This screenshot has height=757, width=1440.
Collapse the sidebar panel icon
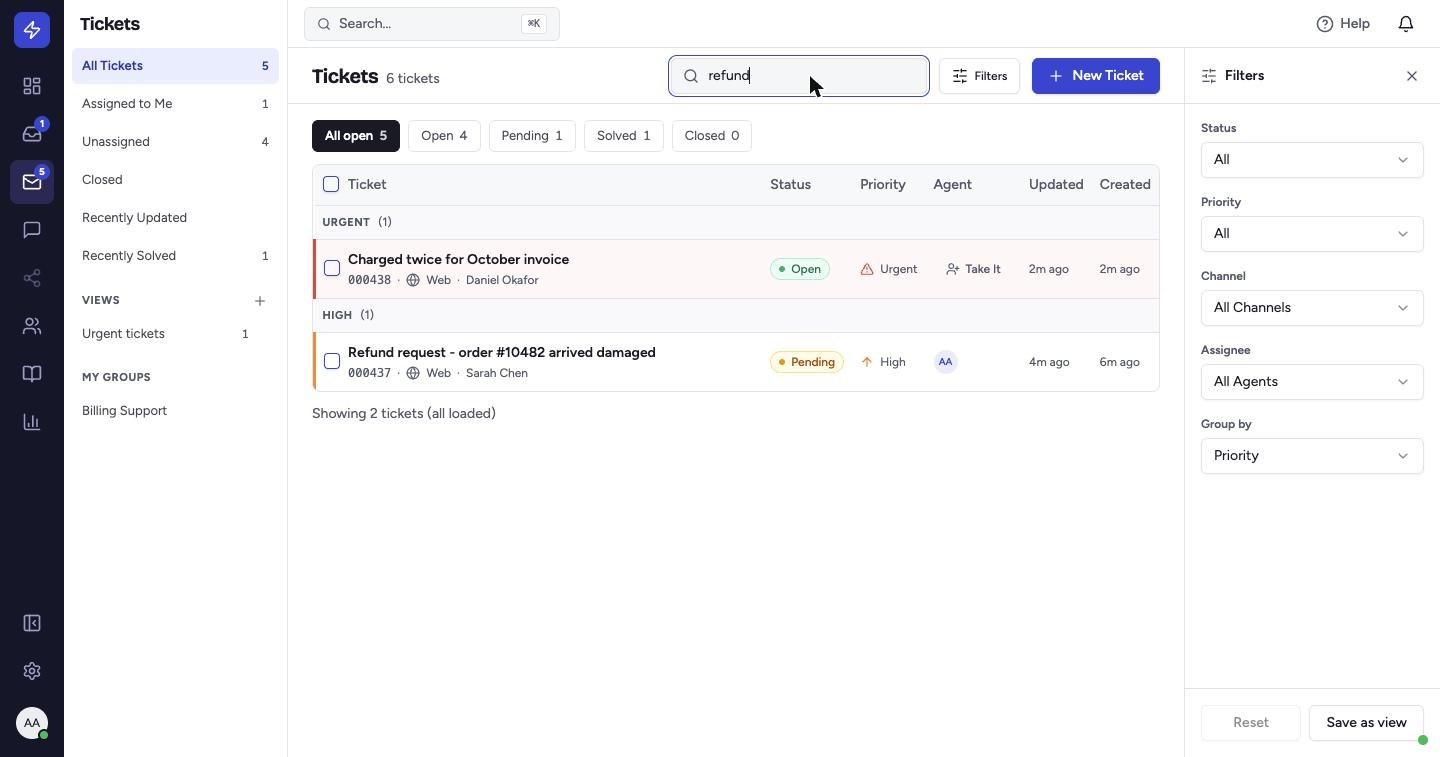32,623
